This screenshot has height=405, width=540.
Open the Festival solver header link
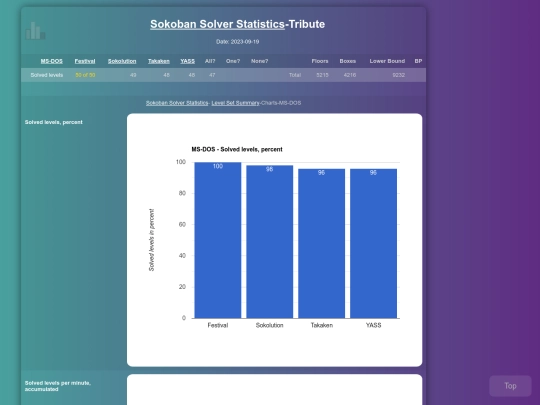coord(85,61)
